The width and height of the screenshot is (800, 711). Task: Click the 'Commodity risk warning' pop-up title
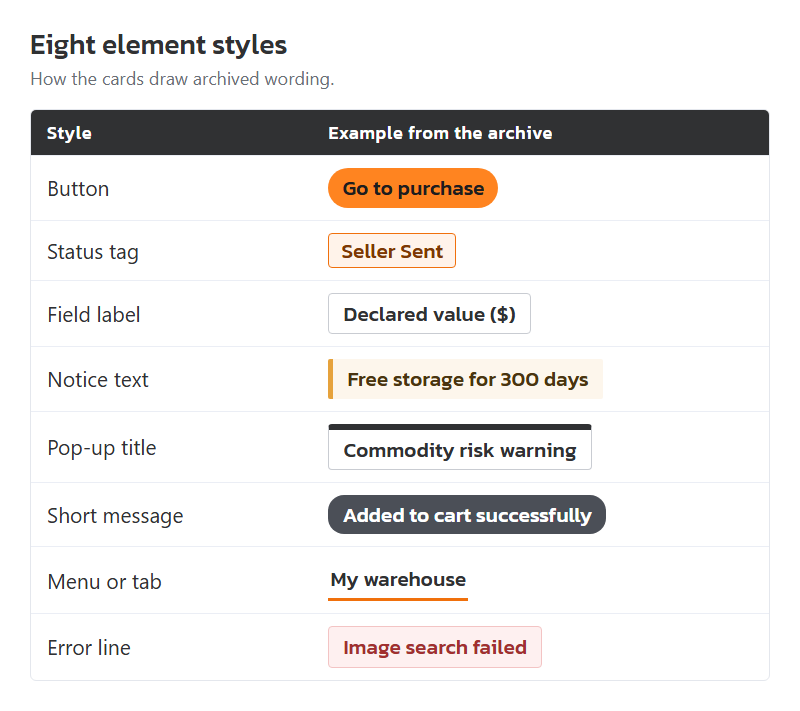point(460,447)
